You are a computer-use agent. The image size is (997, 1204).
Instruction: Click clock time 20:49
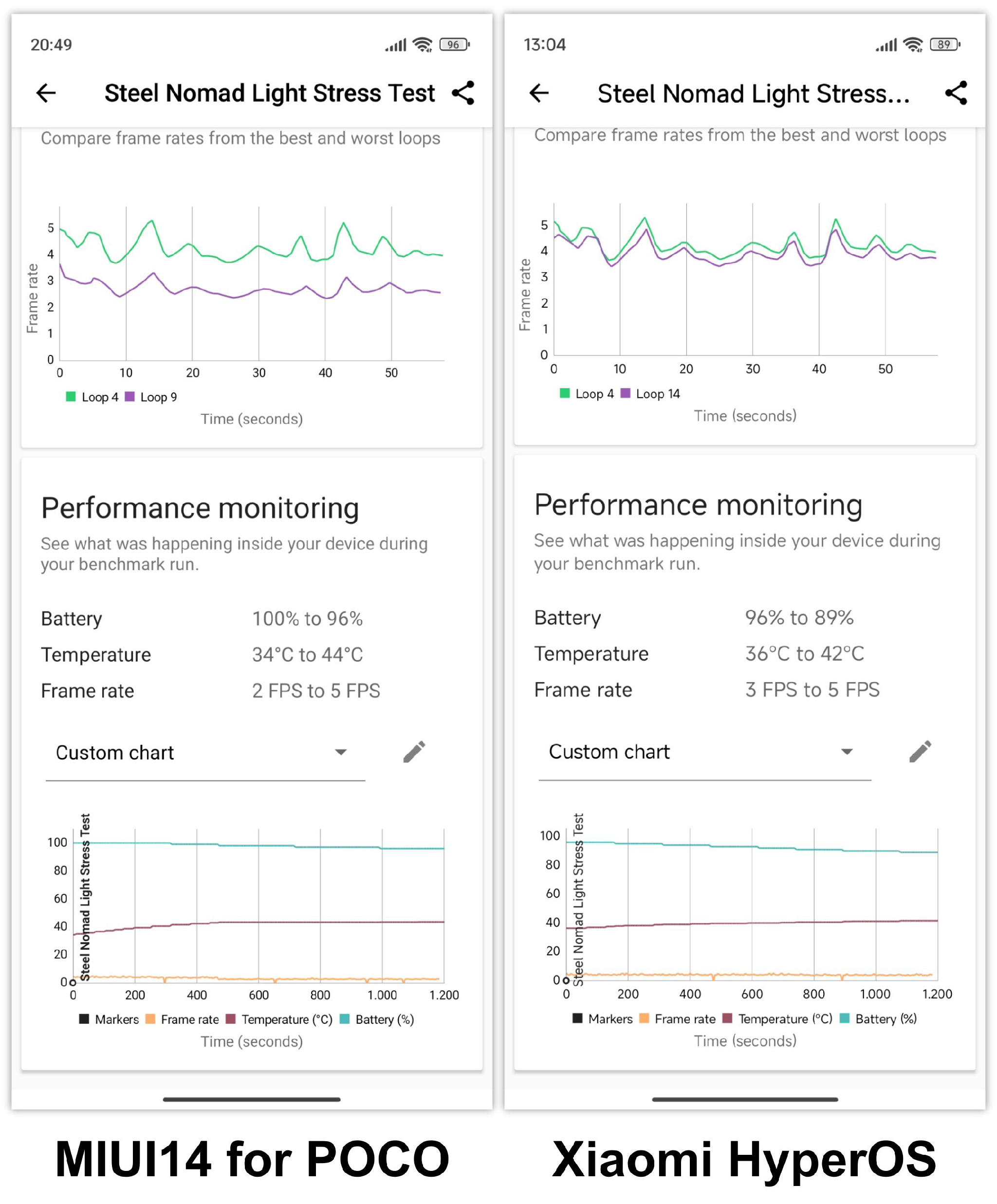51,45
